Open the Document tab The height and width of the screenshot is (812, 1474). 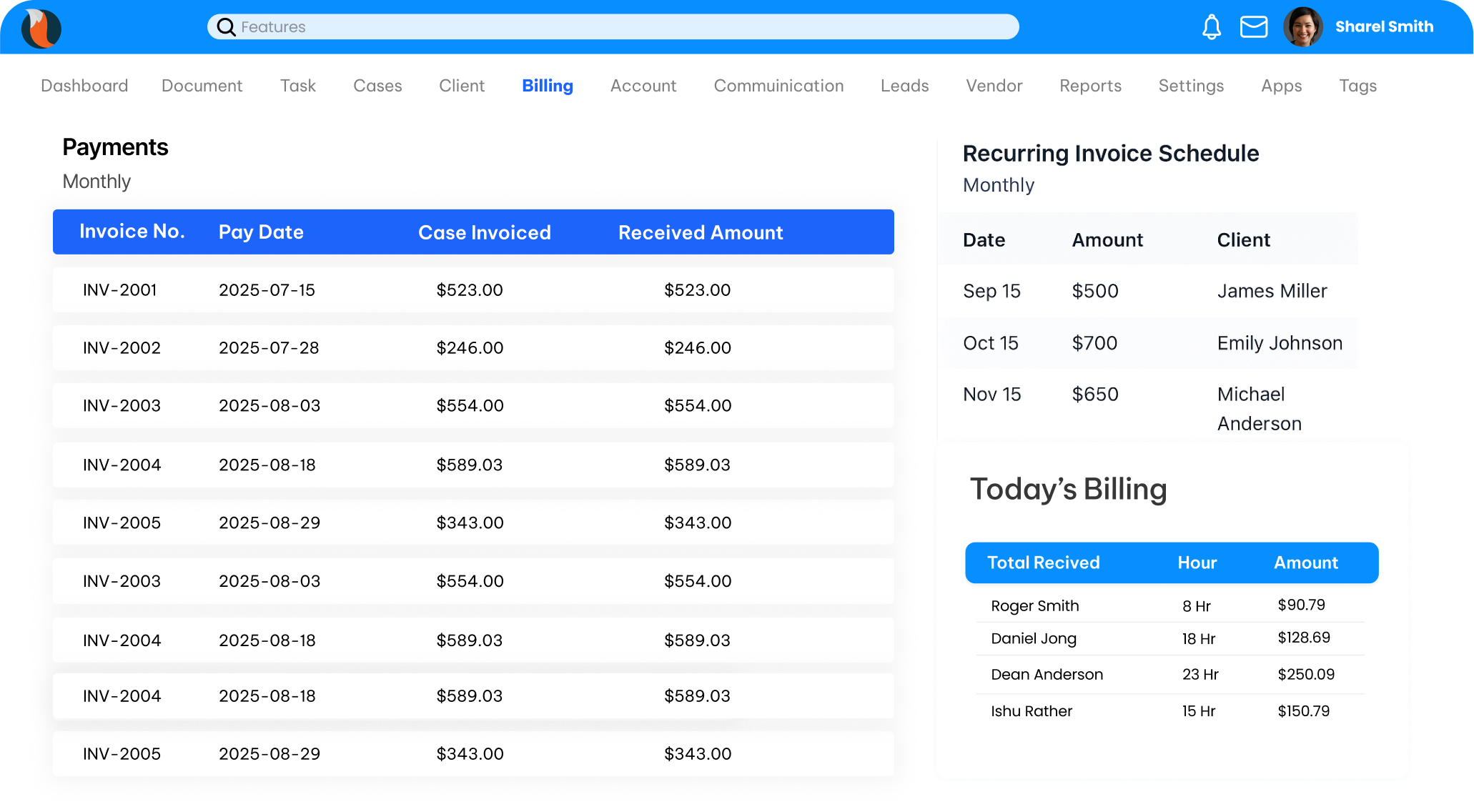[202, 86]
